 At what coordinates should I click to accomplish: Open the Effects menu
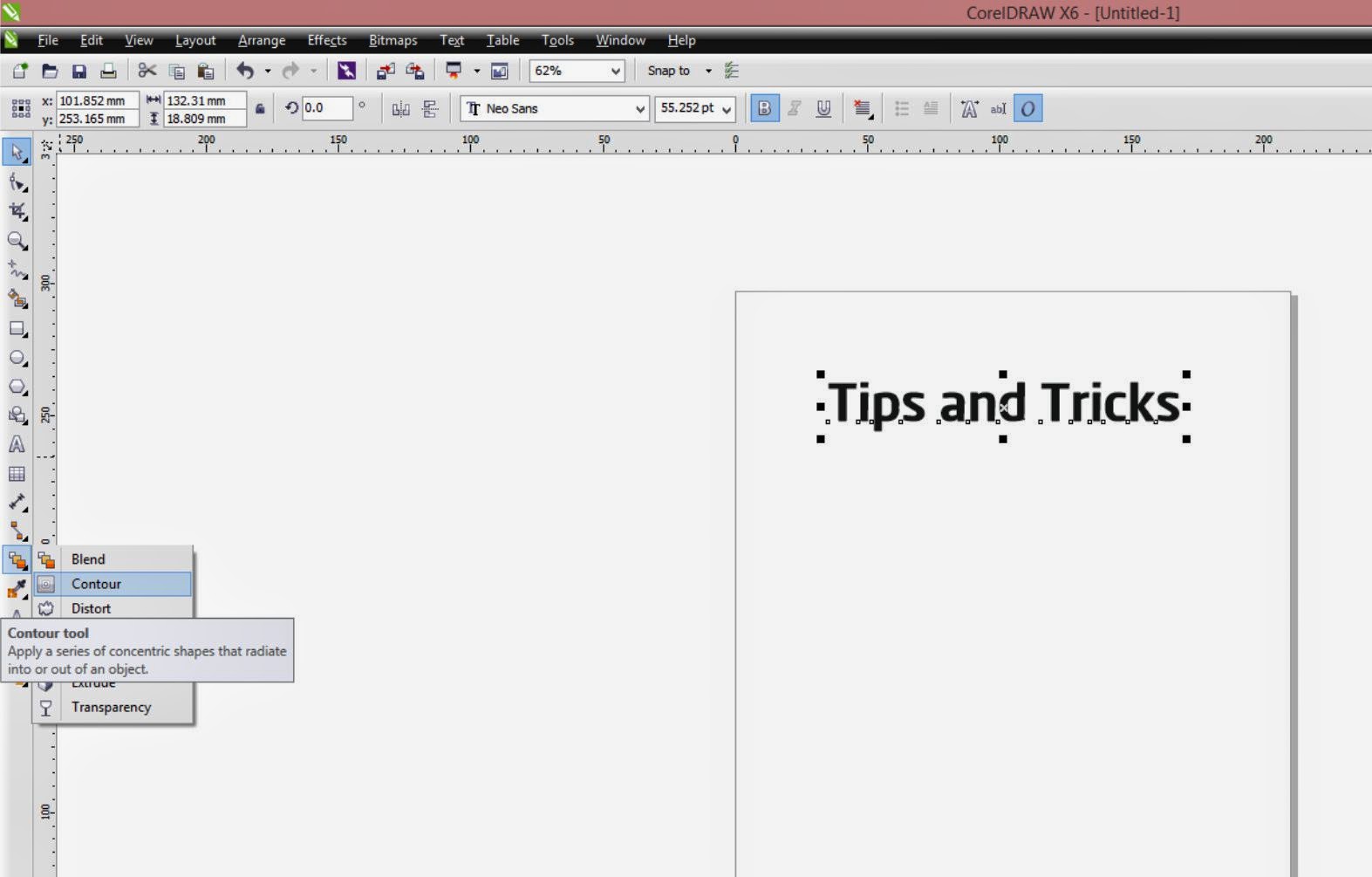327,40
